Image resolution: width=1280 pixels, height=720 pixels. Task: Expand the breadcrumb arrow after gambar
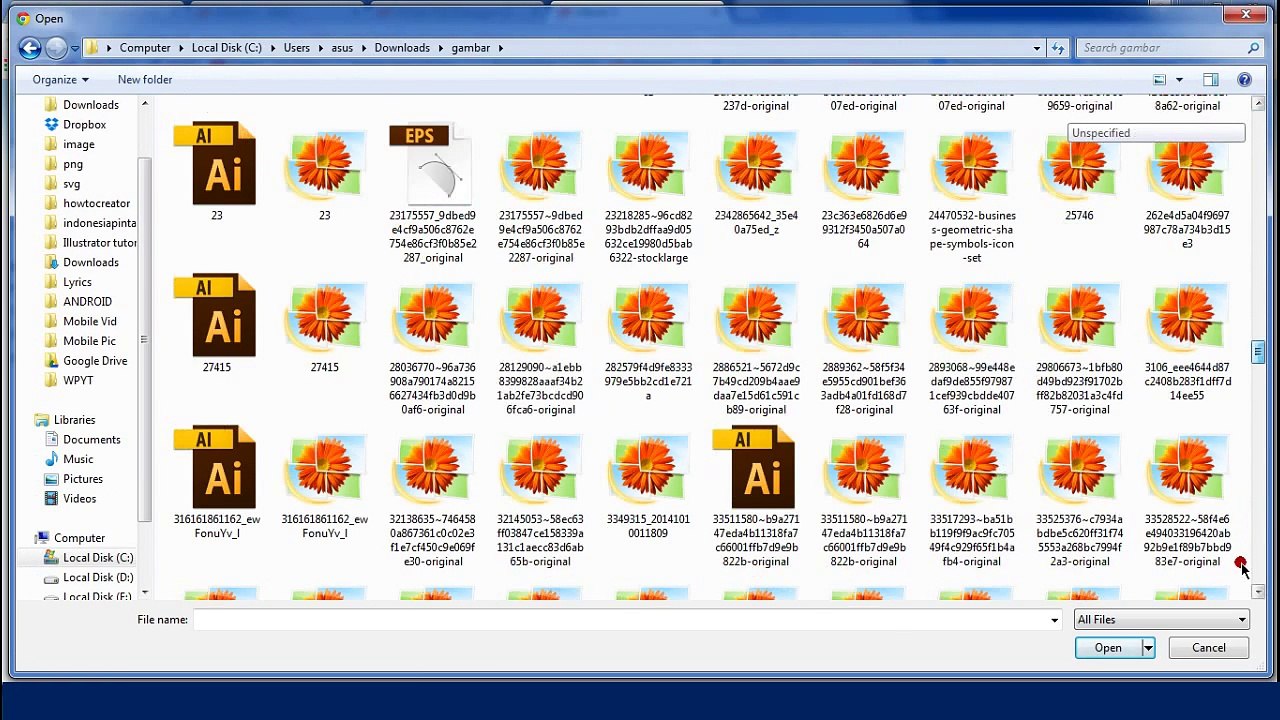tap(501, 48)
